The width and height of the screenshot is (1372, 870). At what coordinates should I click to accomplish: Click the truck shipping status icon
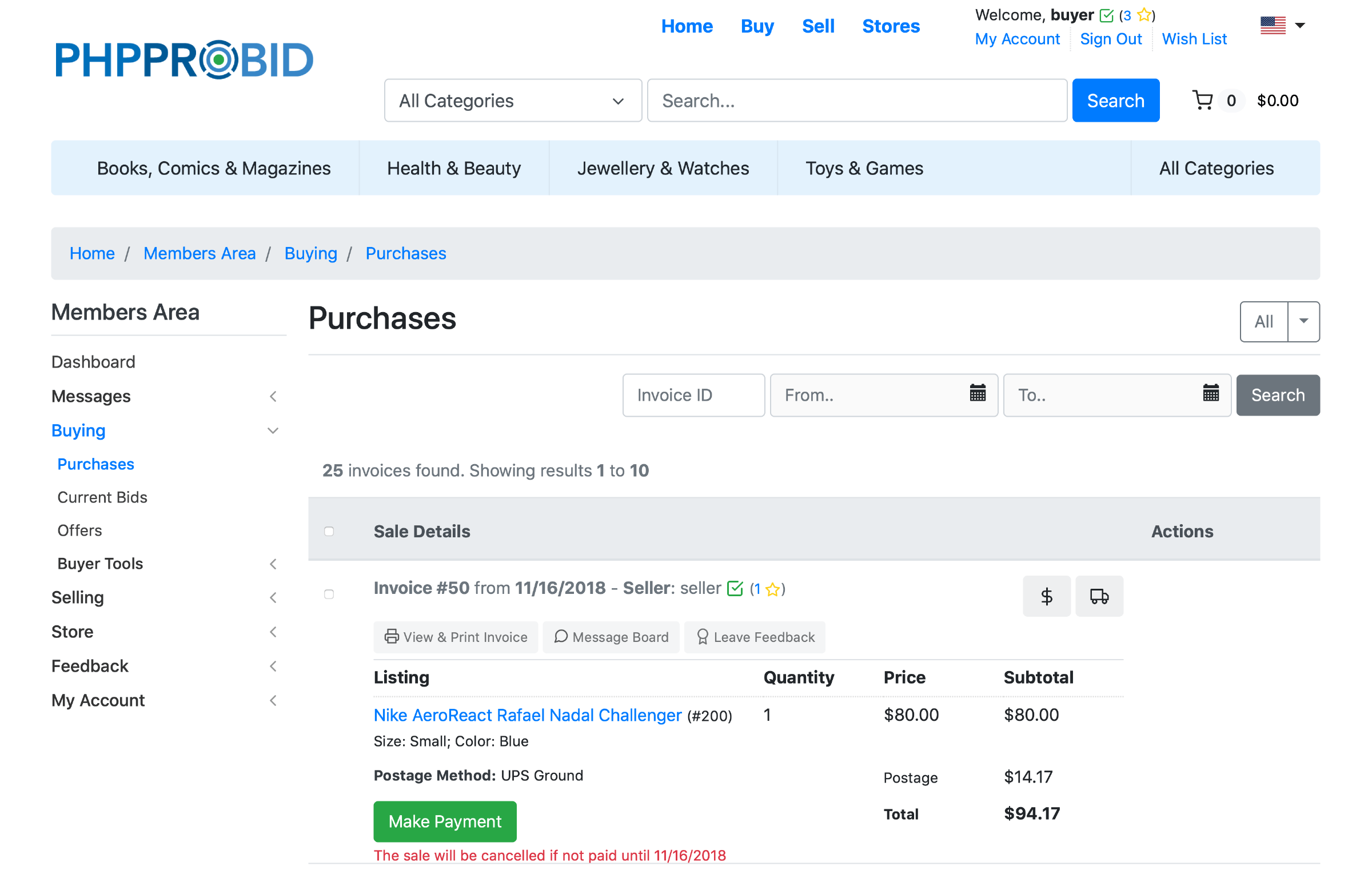[x=1099, y=596]
